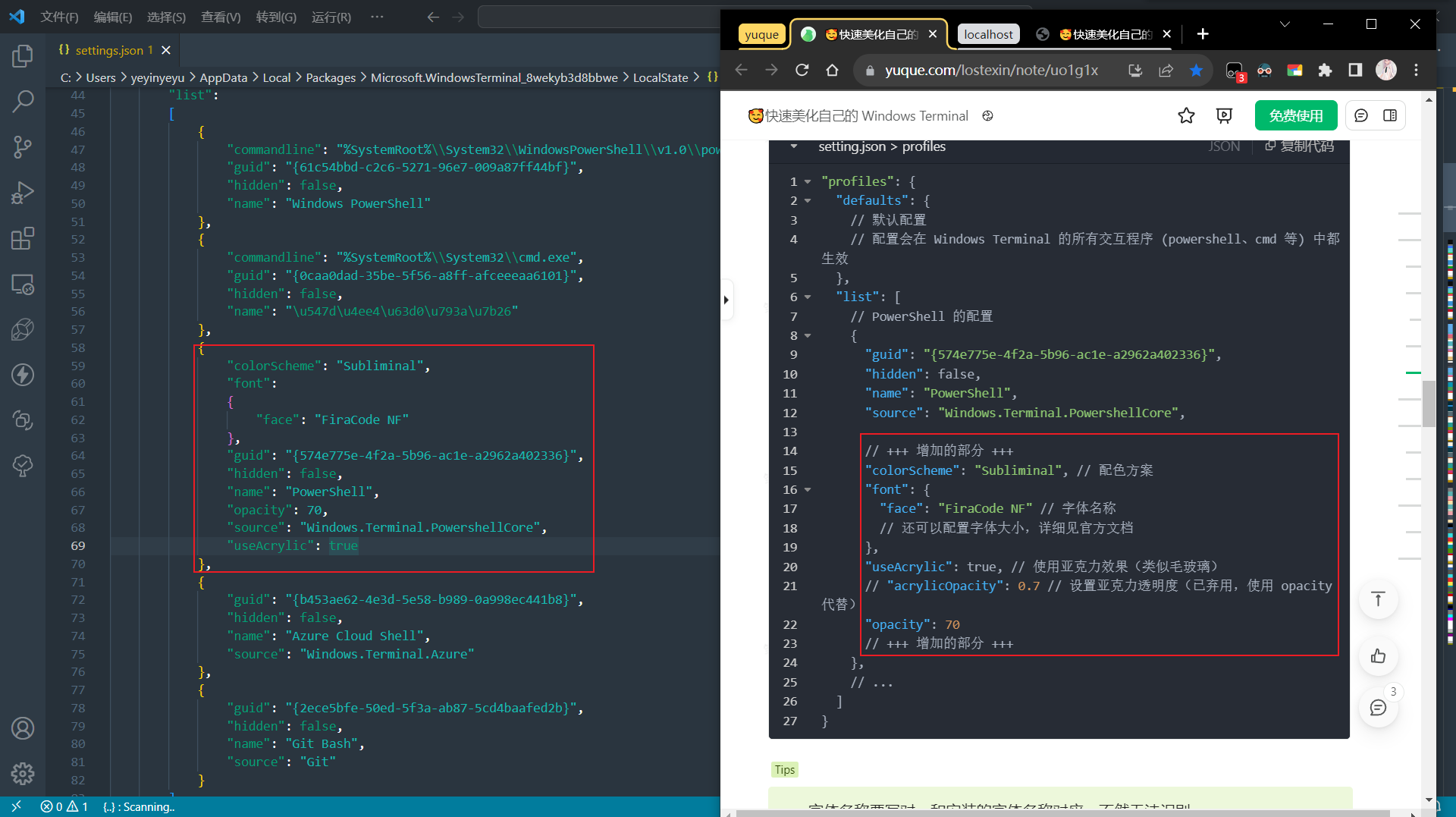Open the 编辑(E) menu
1456x817 pixels.
(113, 17)
